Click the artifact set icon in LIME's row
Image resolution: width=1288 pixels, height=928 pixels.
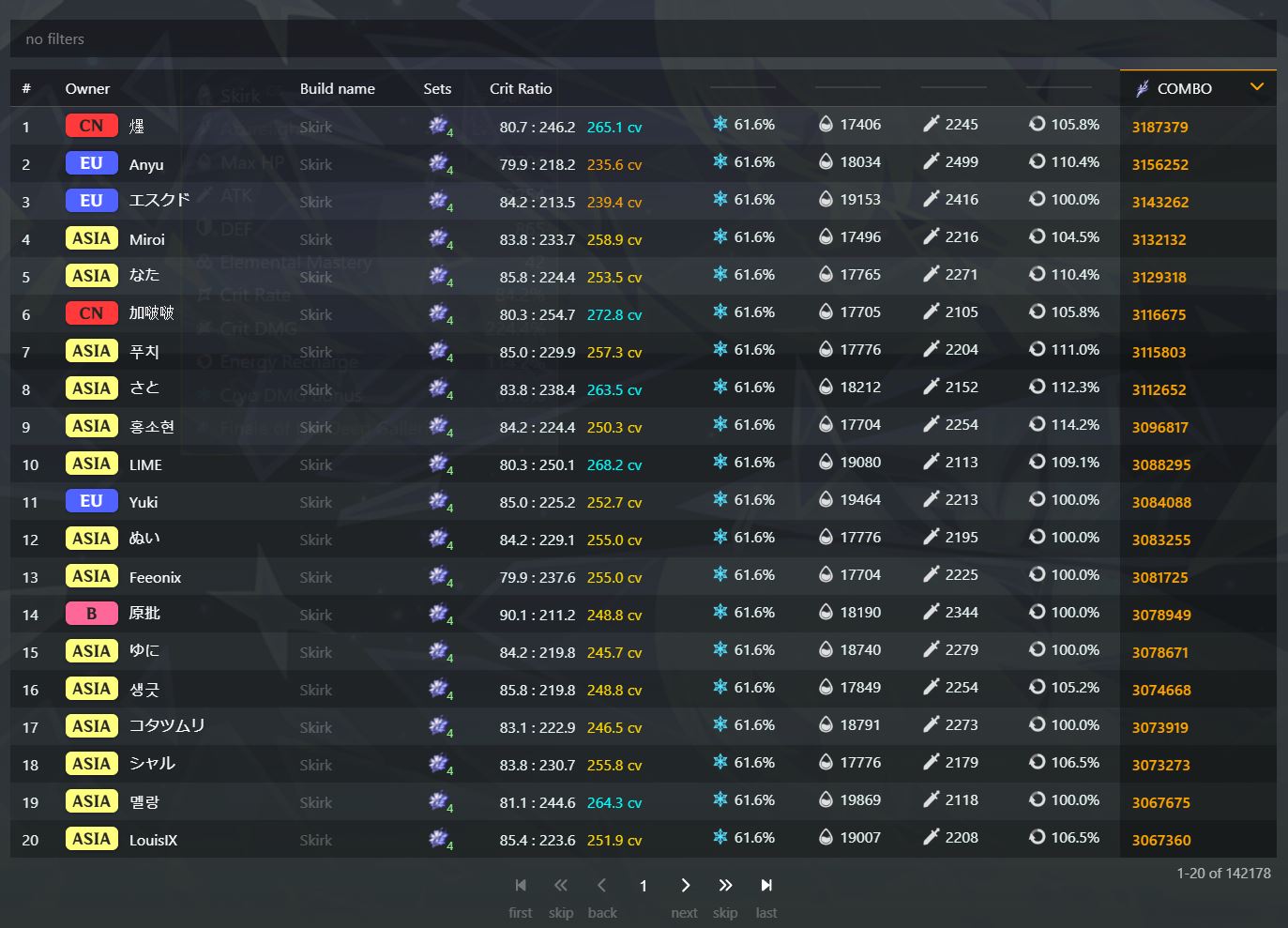tap(439, 464)
